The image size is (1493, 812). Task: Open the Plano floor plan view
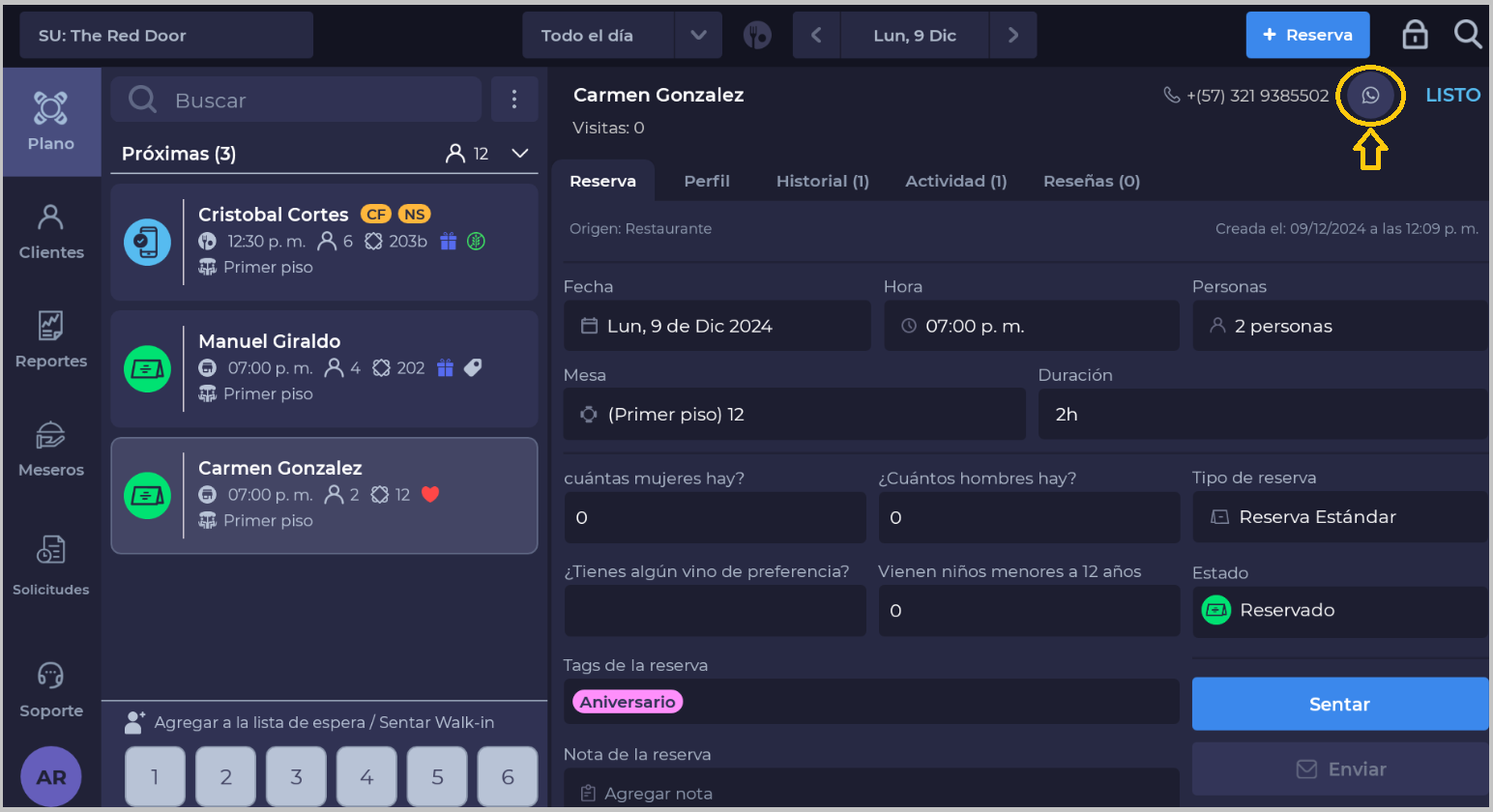tap(51, 122)
